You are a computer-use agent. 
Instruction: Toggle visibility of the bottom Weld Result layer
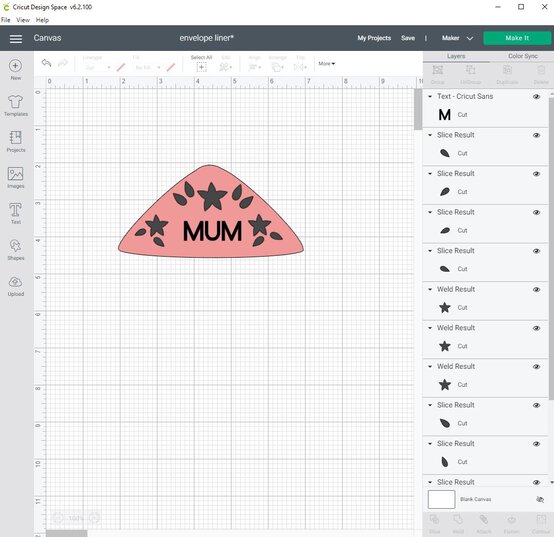tap(536, 367)
